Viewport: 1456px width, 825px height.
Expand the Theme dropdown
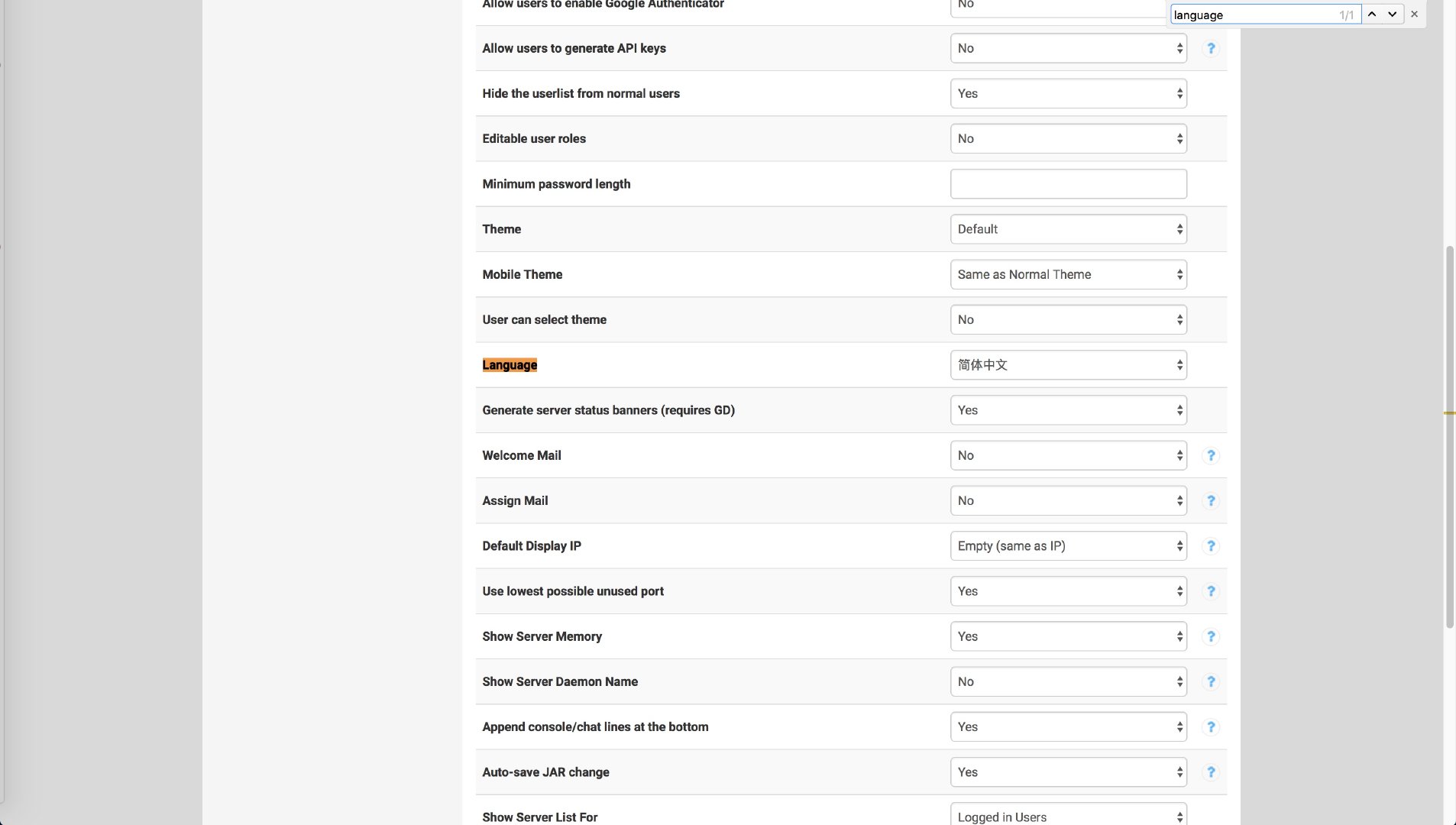(x=1068, y=229)
